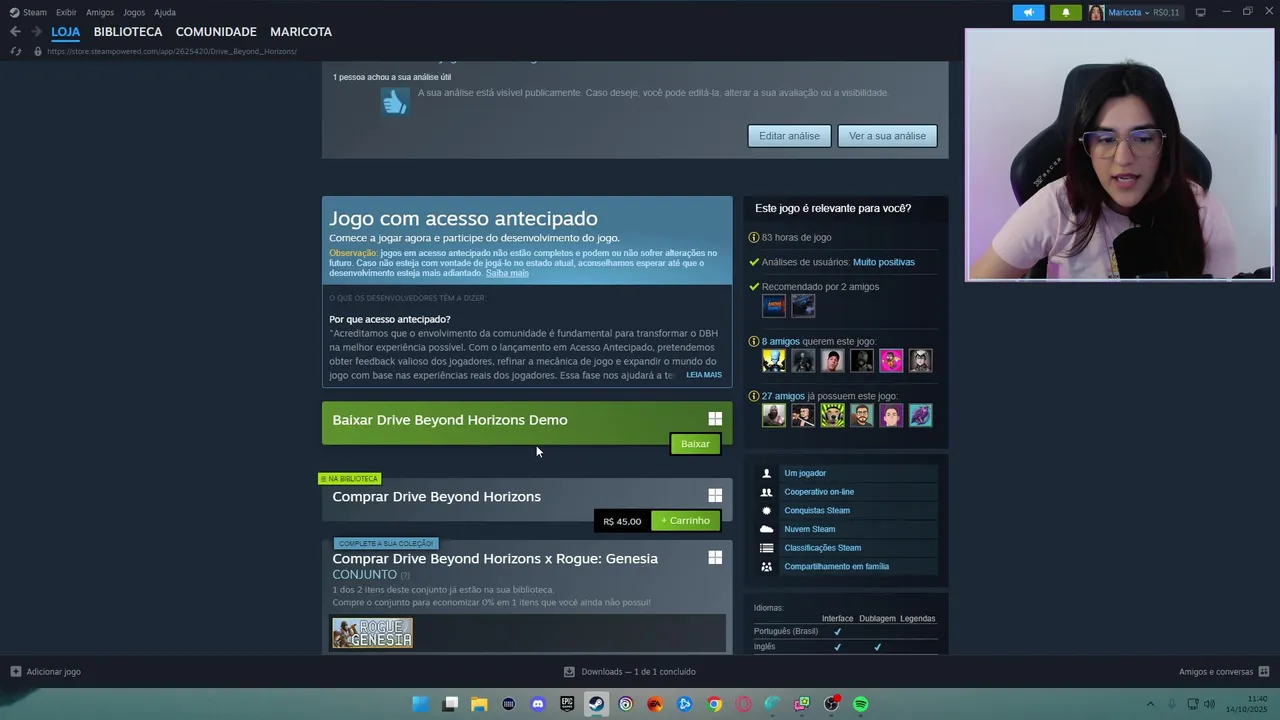Expand the text with LEIA MAIS
This screenshot has width=1280, height=720.
click(x=704, y=375)
